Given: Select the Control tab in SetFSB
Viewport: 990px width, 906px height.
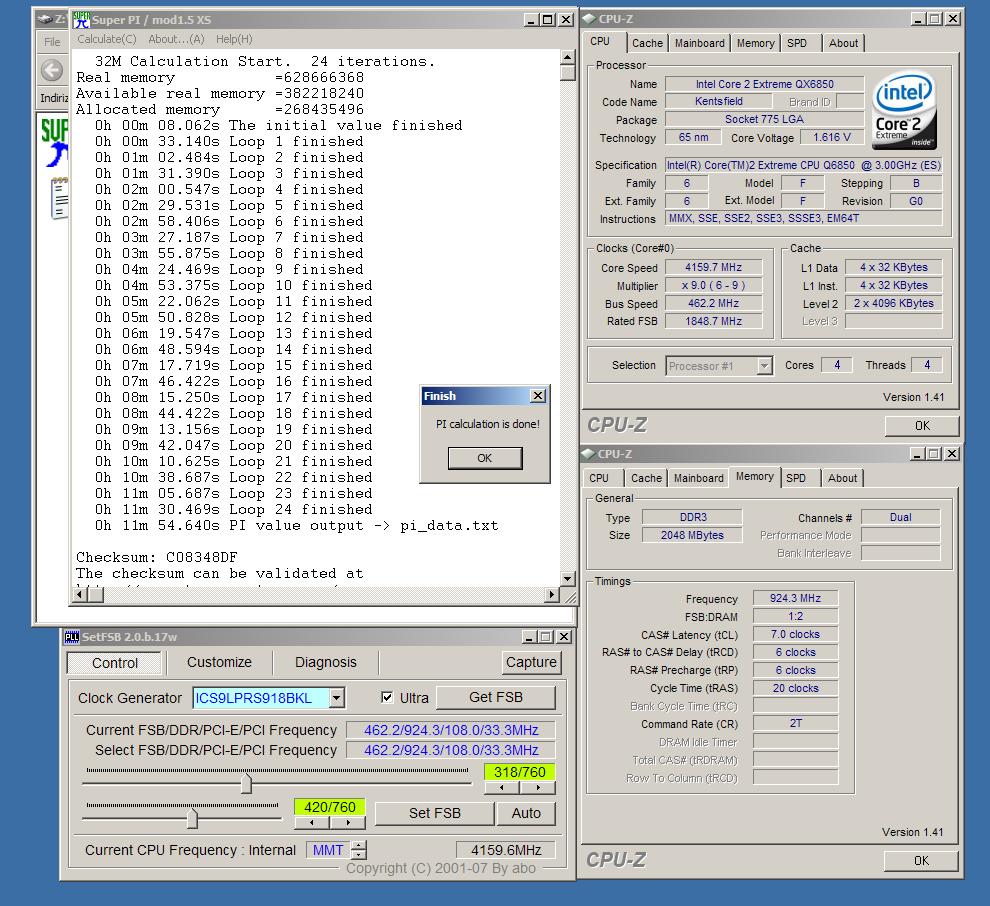Looking at the screenshot, I should (x=114, y=663).
